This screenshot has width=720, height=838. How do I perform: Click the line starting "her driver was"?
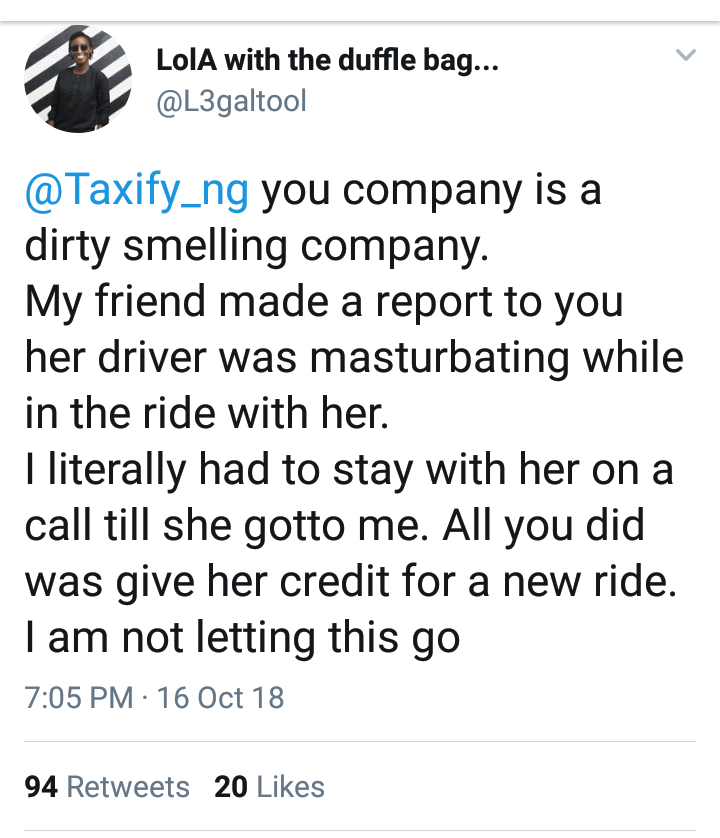[353, 358]
